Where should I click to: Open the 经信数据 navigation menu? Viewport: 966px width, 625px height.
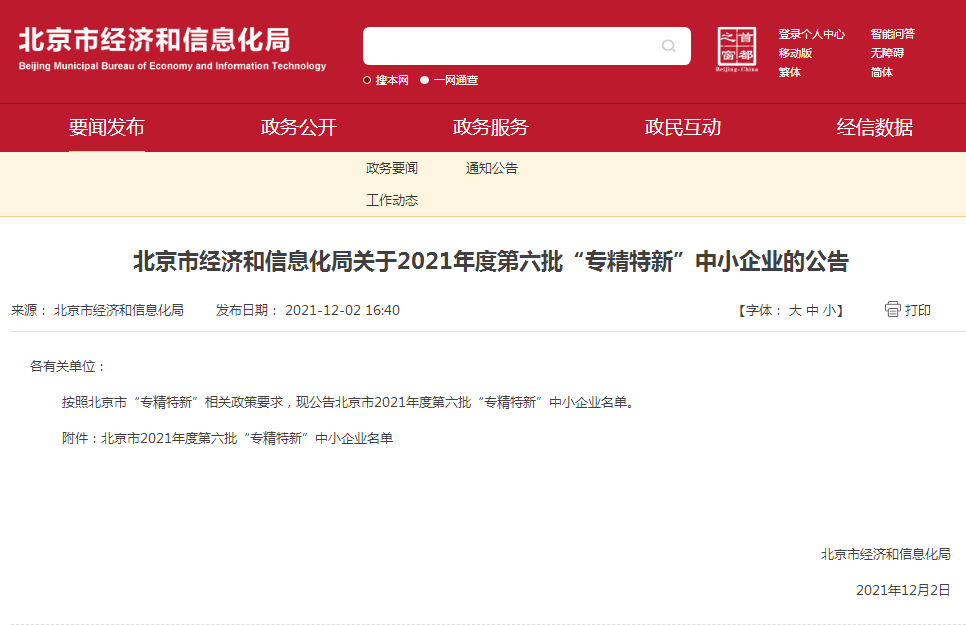click(875, 127)
